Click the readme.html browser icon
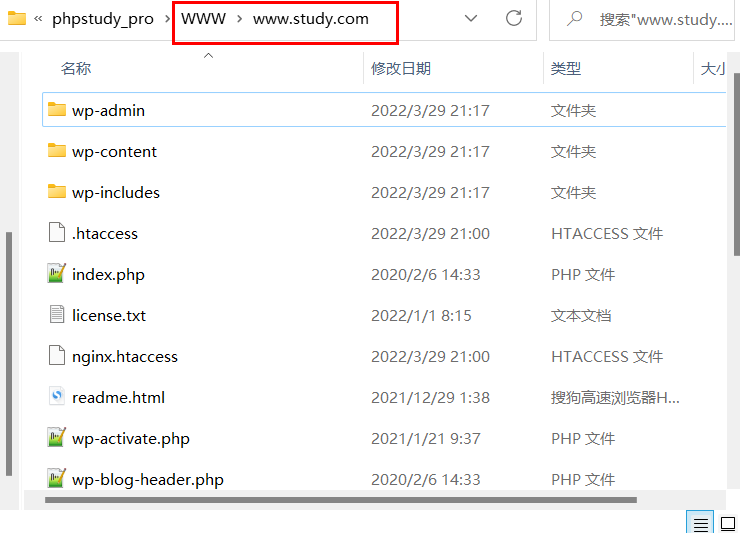Screen dimensions: 740x533 [x=57, y=397]
